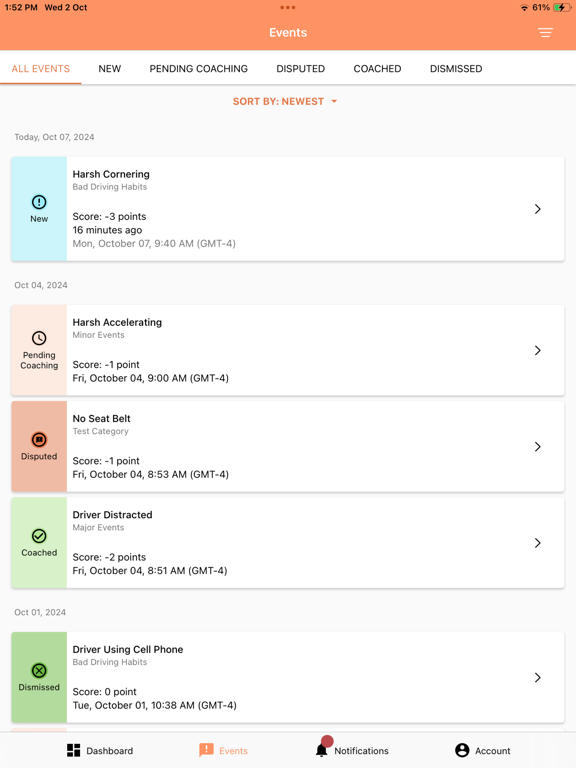Open Account profile icon
Viewport: 576px width, 768px height.
(x=462, y=750)
